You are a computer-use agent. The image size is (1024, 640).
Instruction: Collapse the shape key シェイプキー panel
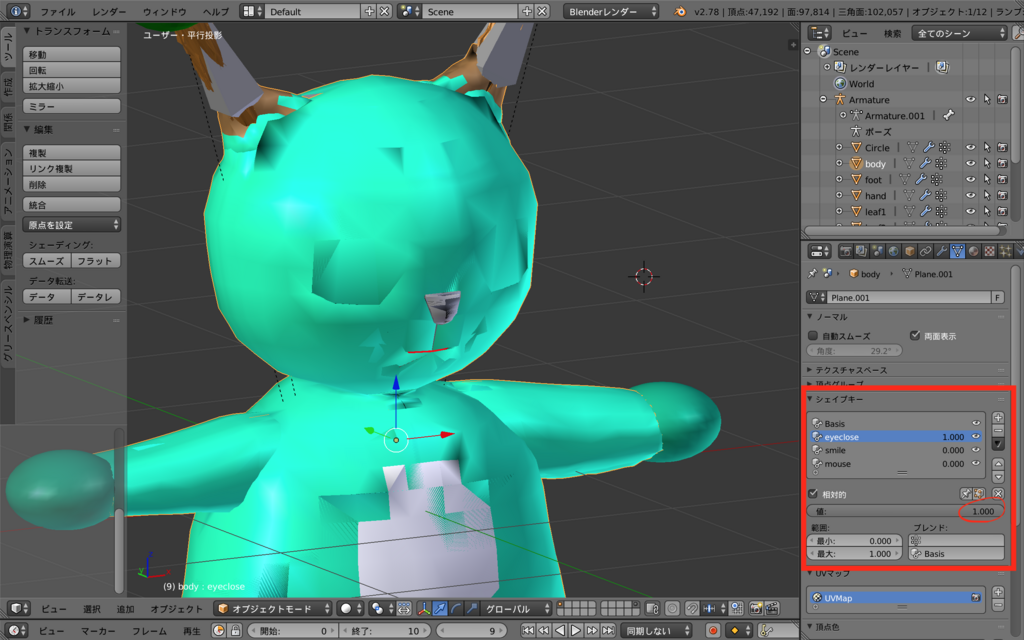point(811,398)
